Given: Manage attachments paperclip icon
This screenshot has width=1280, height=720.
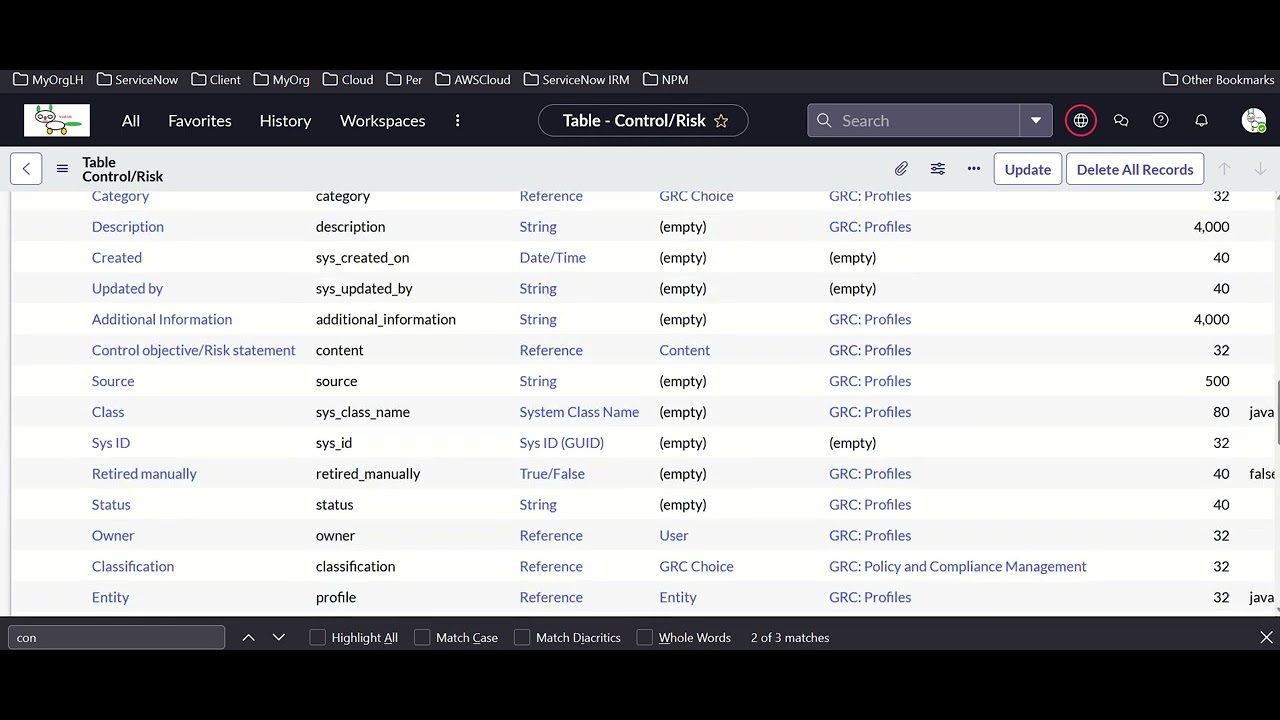Looking at the screenshot, I should [x=901, y=169].
